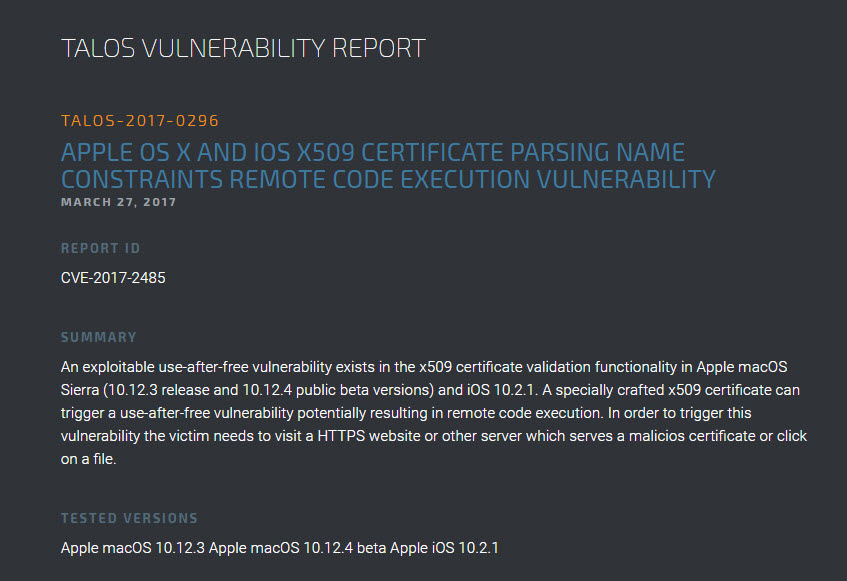This screenshot has height=581, width=847.
Task: Select the SUMMARY section heading
Action: tap(99, 337)
